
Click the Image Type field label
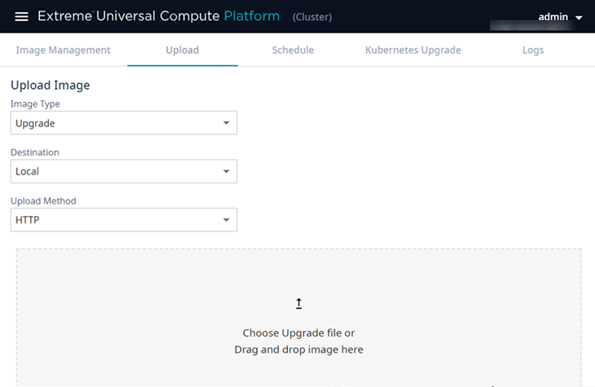point(35,104)
